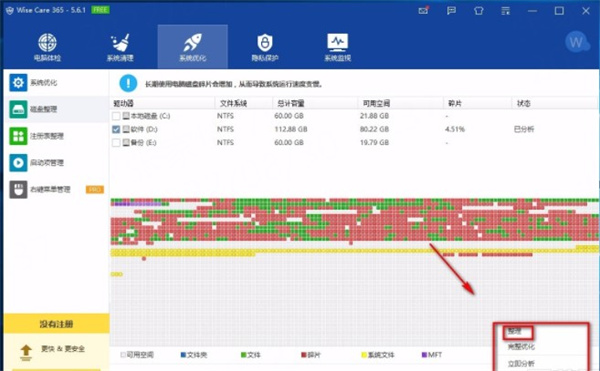Close the Wise Care 365 window

click(x=586, y=11)
